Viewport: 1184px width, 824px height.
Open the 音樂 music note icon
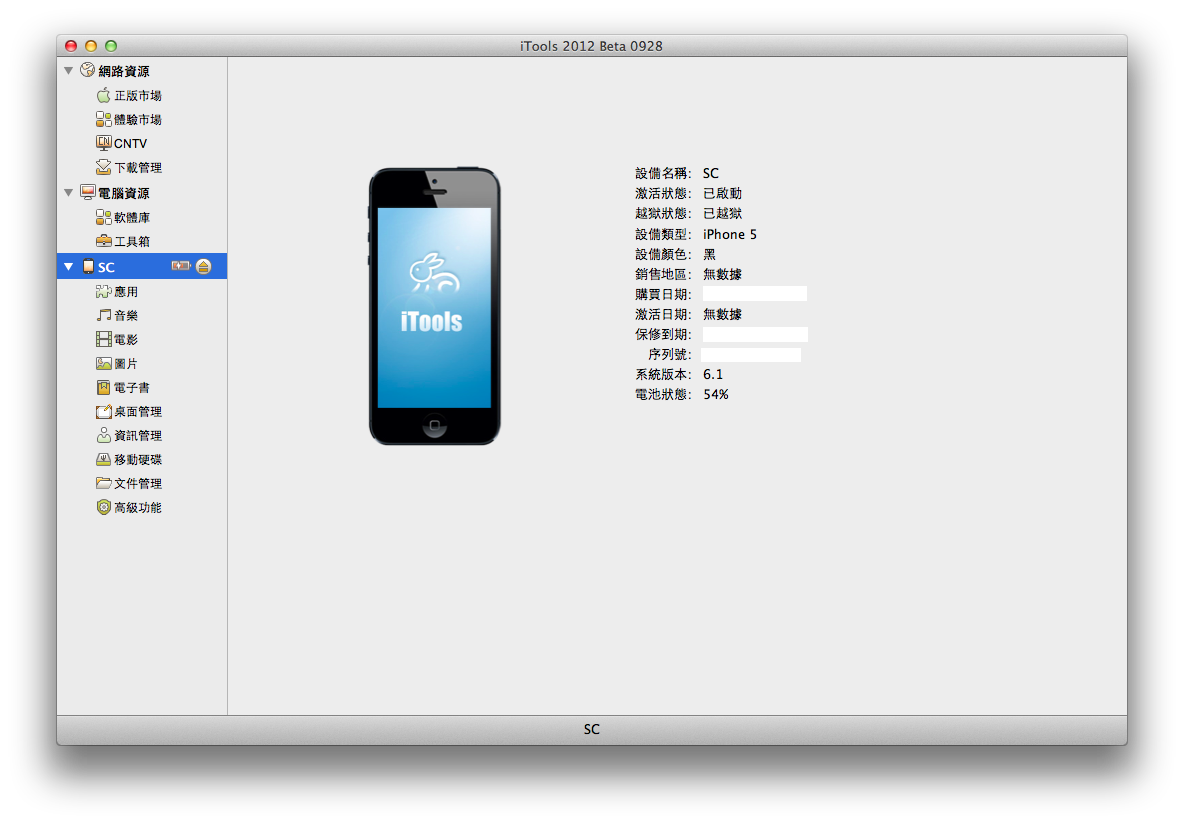pos(103,315)
